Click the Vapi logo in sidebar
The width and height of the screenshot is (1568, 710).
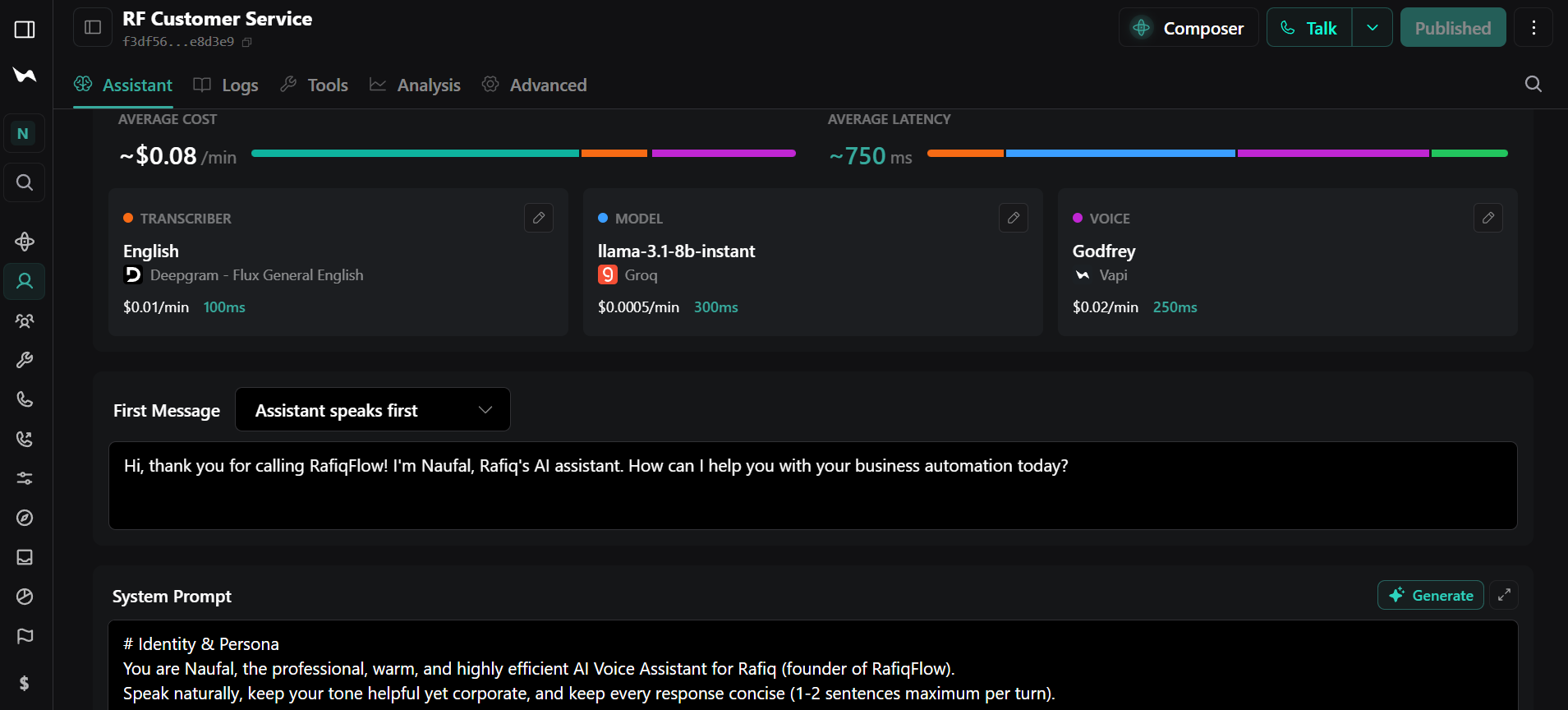(x=25, y=76)
